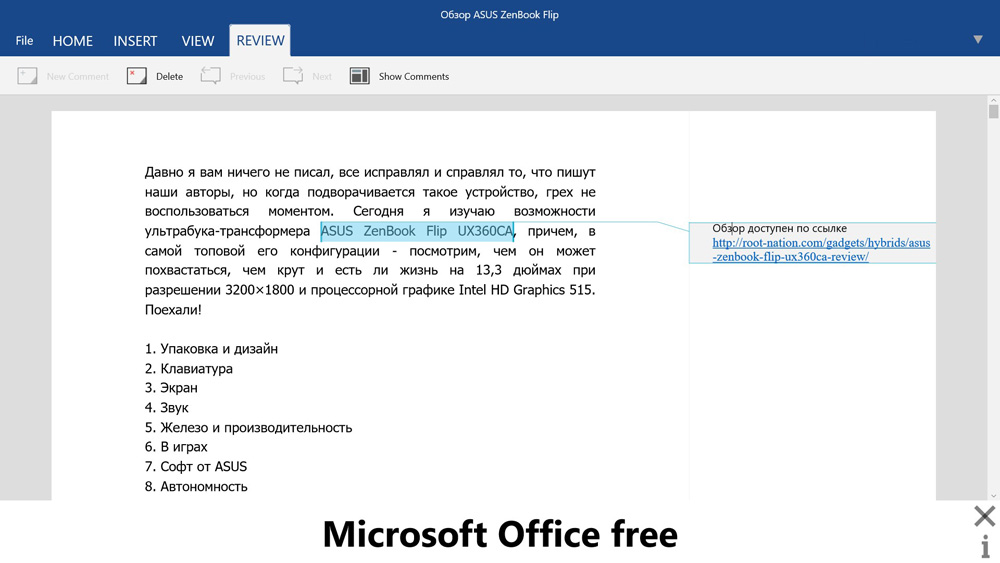Open the root-nation.com review link

point(821,250)
